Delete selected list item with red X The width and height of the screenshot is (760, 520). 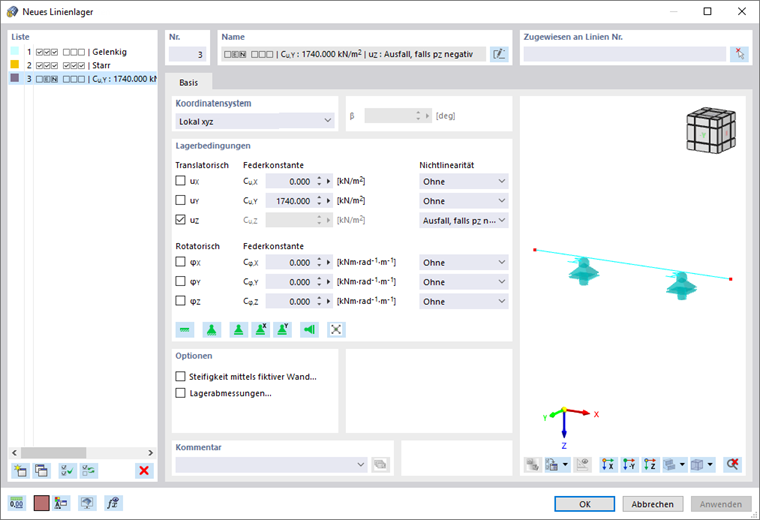tap(144, 471)
